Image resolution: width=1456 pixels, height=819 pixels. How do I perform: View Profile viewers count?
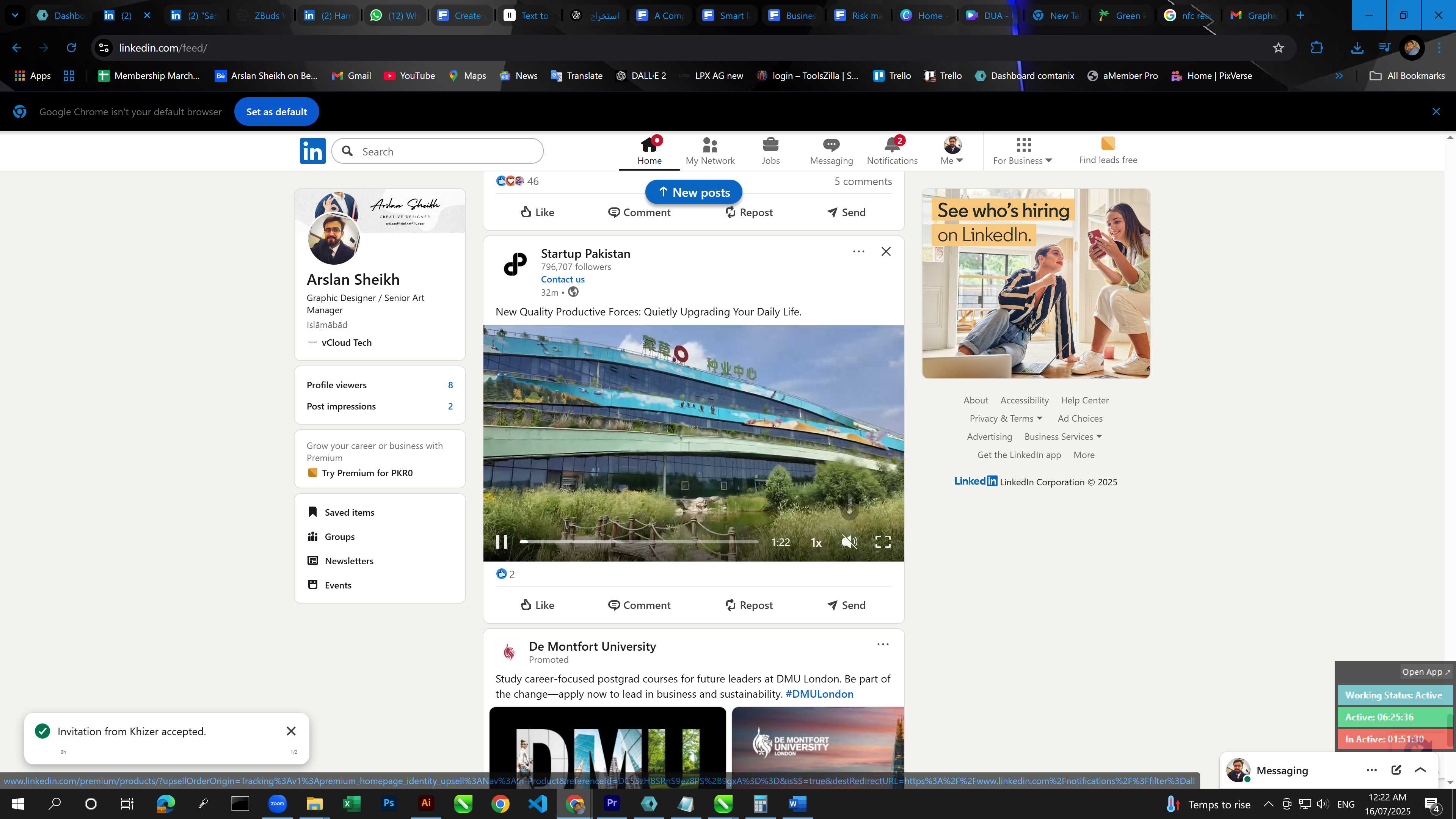379,385
